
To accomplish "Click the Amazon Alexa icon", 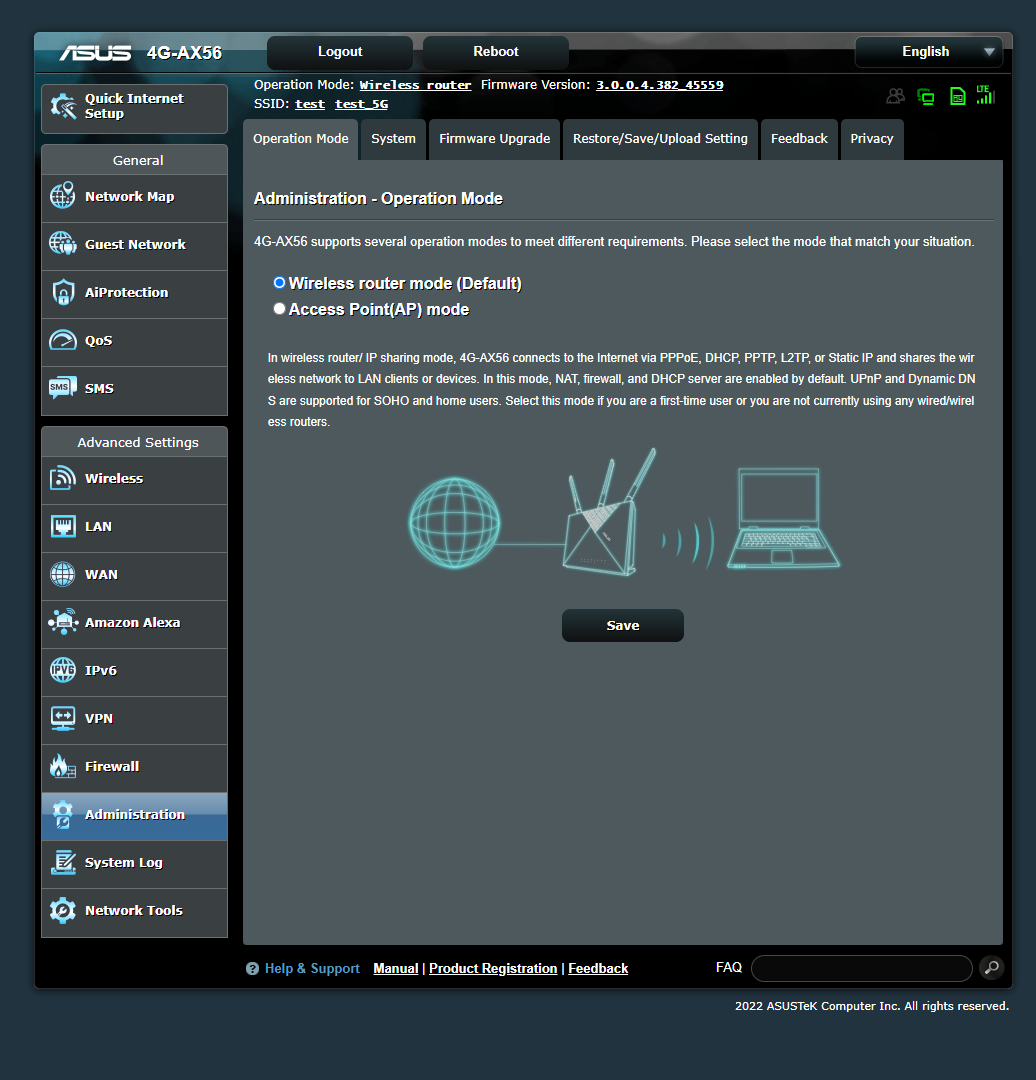I will click(63, 622).
